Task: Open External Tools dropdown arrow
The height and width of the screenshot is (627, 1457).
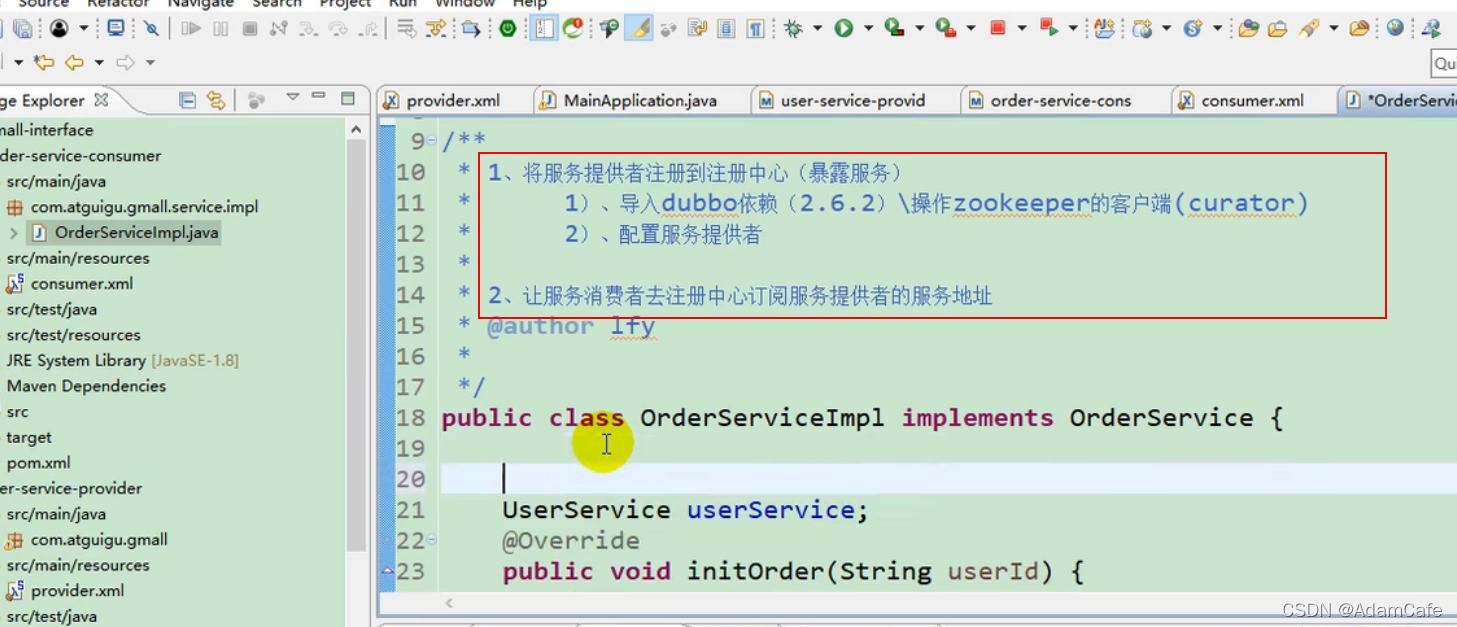Action: (971, 29)
